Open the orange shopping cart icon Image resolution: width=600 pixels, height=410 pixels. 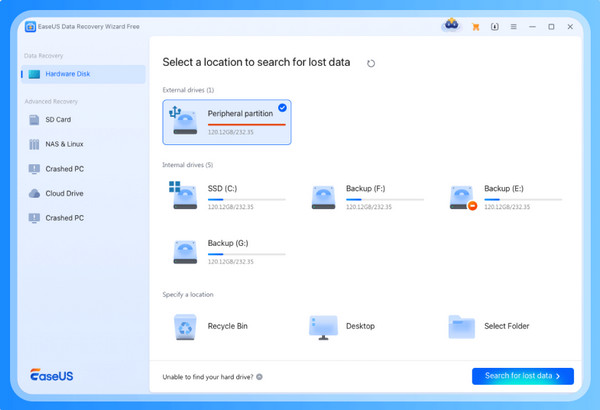coord(476,27)
